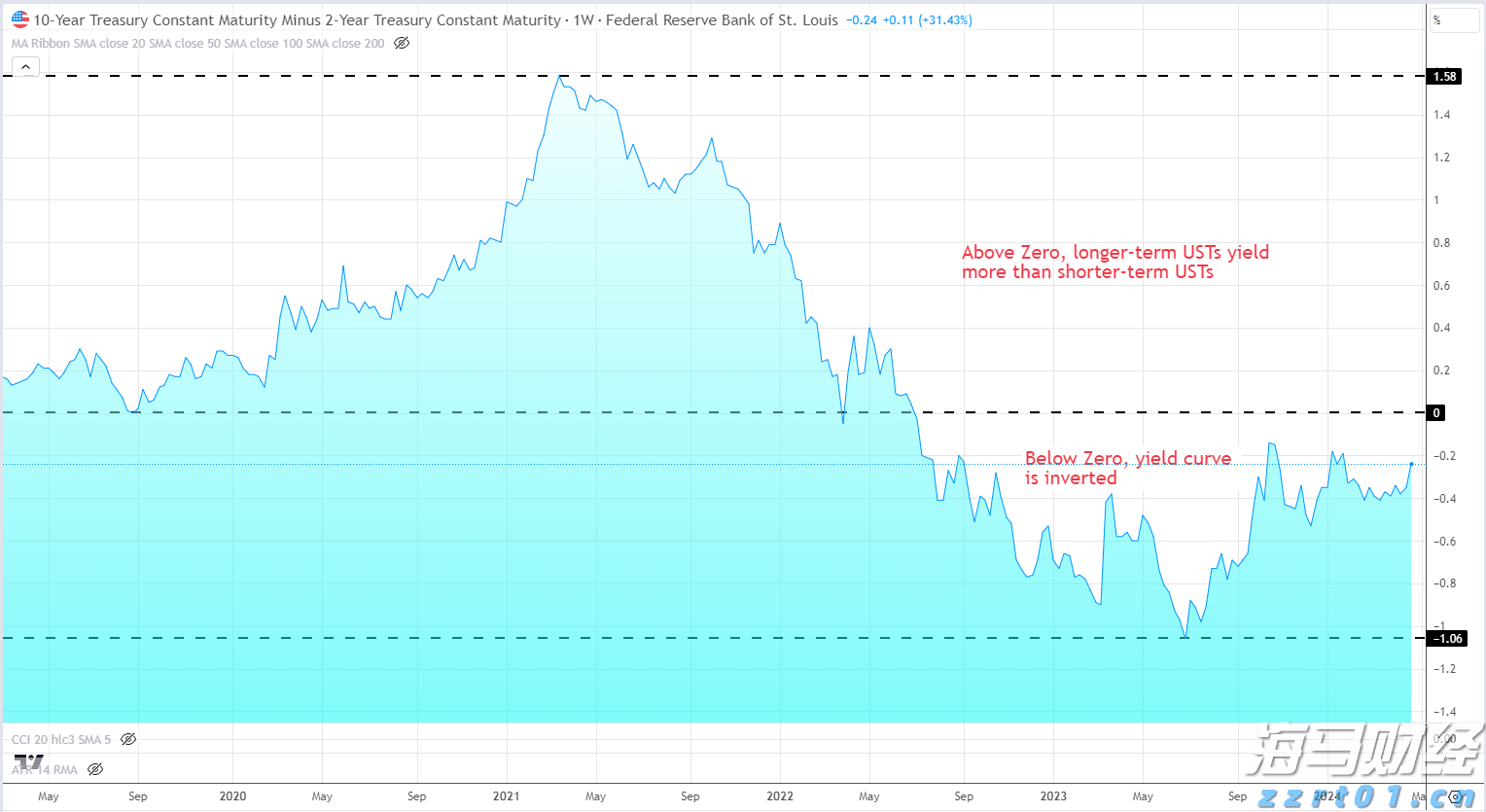Click the 1.4 value on price axis

[1441, 115]
